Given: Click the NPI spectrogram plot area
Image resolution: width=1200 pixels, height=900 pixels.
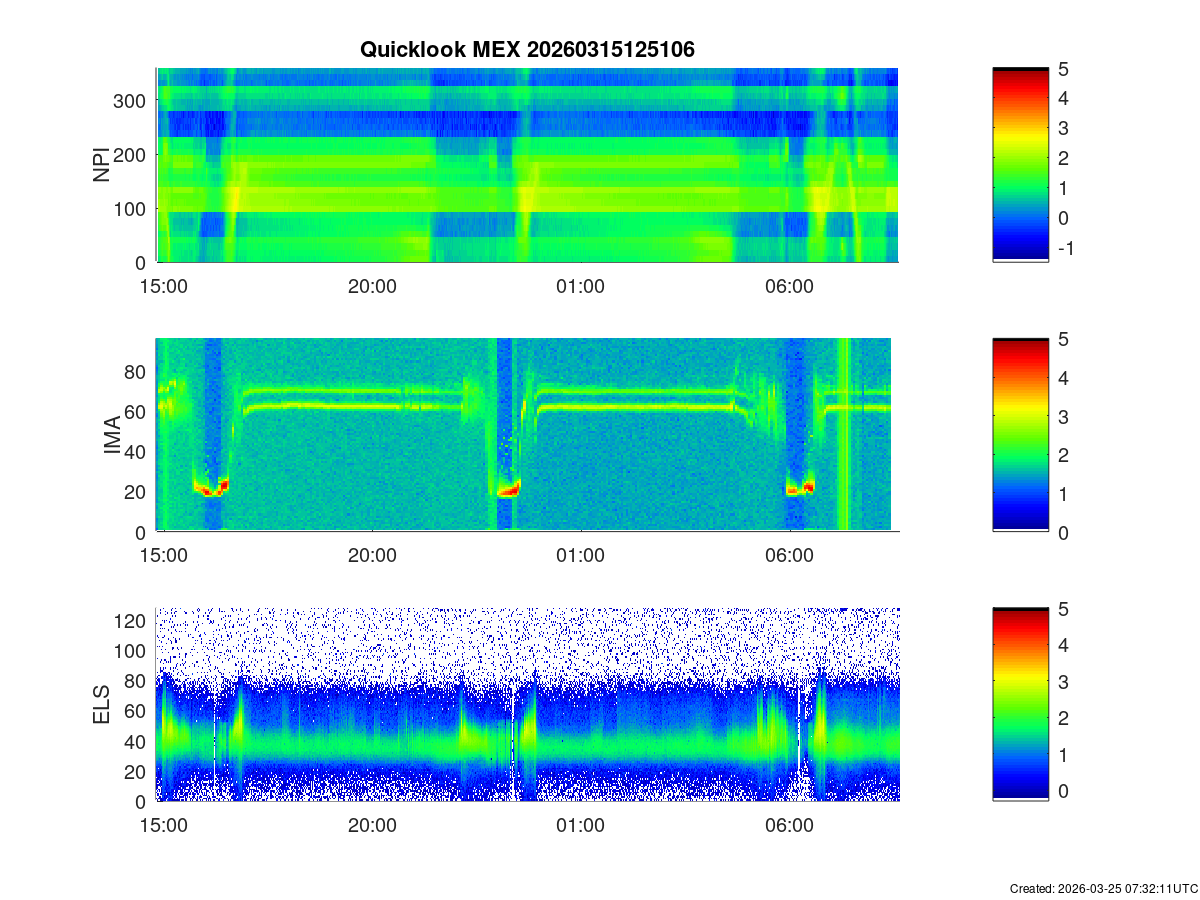Looking at the screenshot, I should pyautogui.click(x=527, y=165).
